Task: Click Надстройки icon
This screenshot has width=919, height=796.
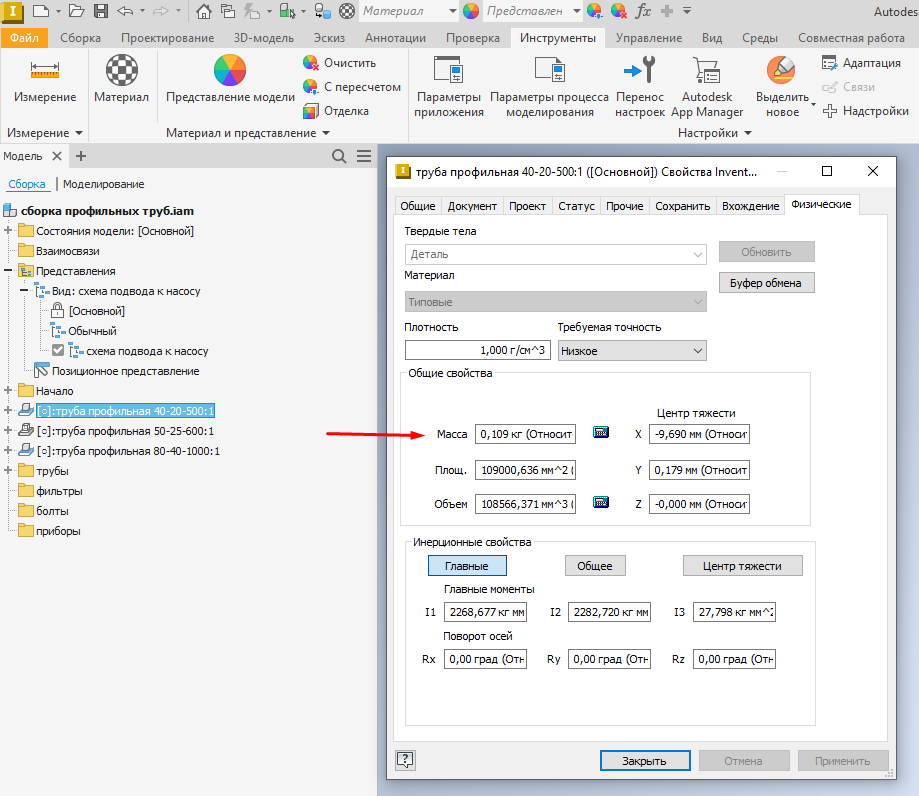Action: 829,111
